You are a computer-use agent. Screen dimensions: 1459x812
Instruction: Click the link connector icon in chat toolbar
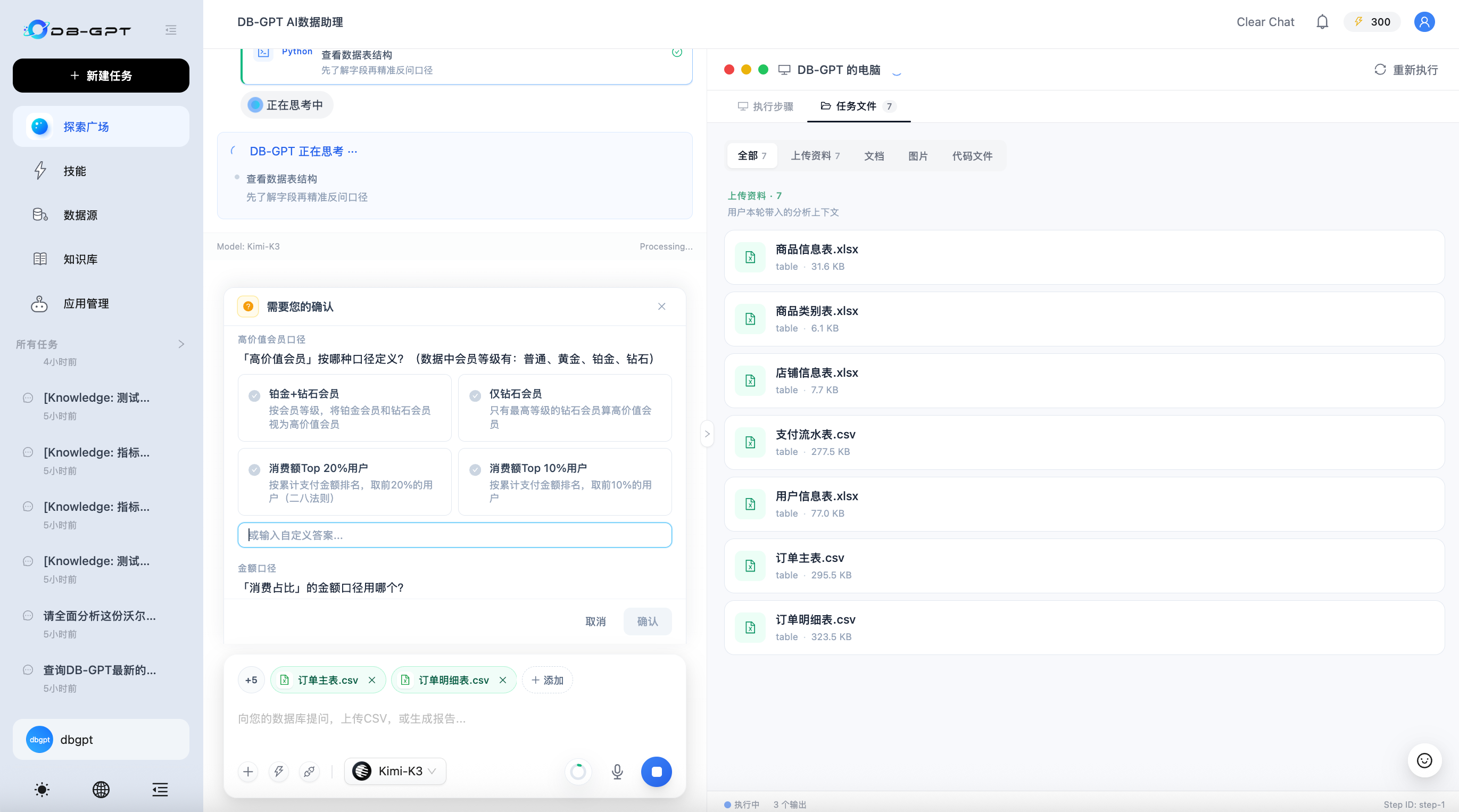[x=309, y=771]
